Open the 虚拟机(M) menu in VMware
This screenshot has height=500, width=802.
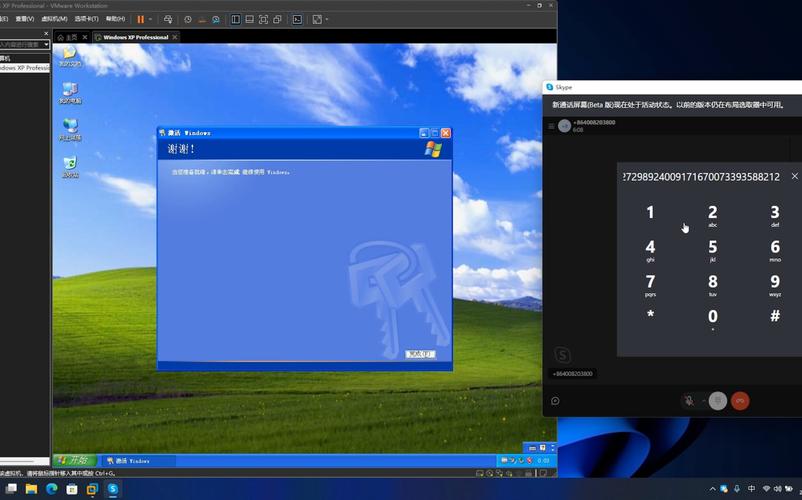click(x=54, y=19)
